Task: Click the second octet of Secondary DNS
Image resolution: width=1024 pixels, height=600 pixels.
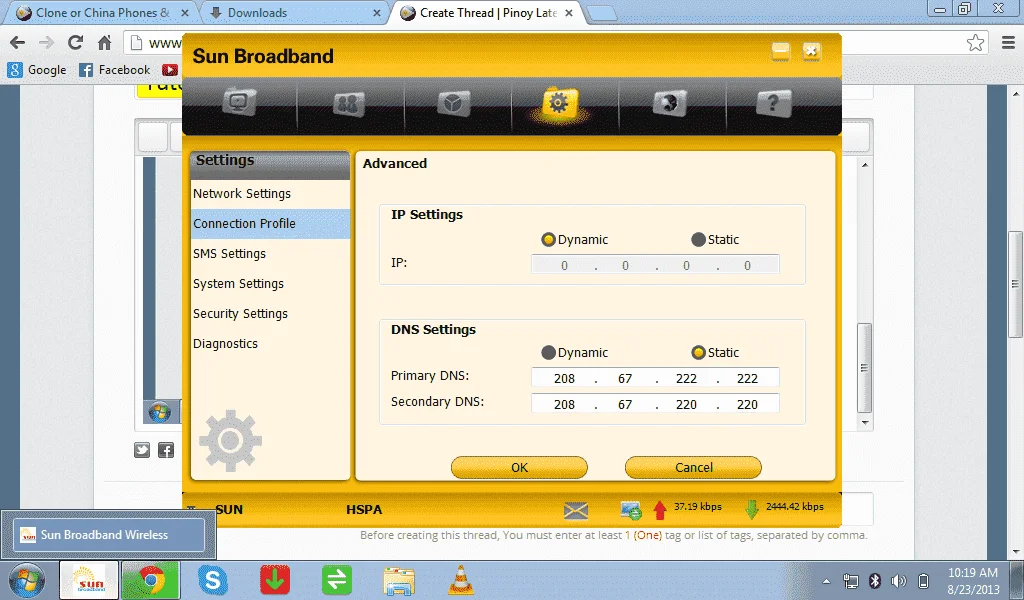Action: [625, 405]
